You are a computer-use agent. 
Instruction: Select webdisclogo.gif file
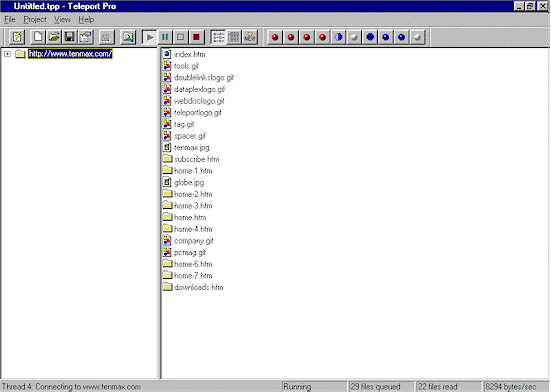[199, 101]
